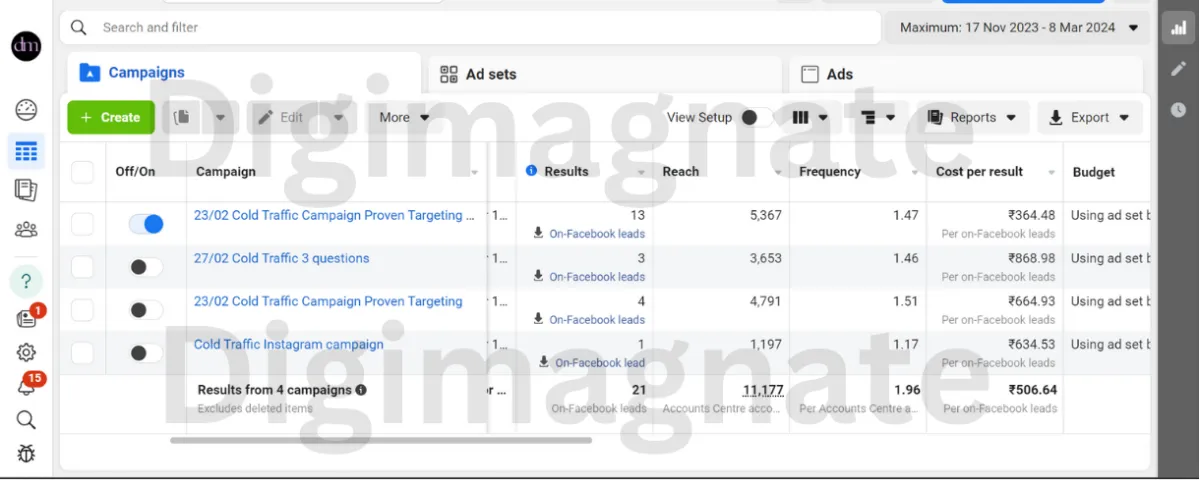Toggle off the 23/02 Proven Targeting ... campaign
1200x486 pixels.
pyautogui.click(x=145, y=224)
